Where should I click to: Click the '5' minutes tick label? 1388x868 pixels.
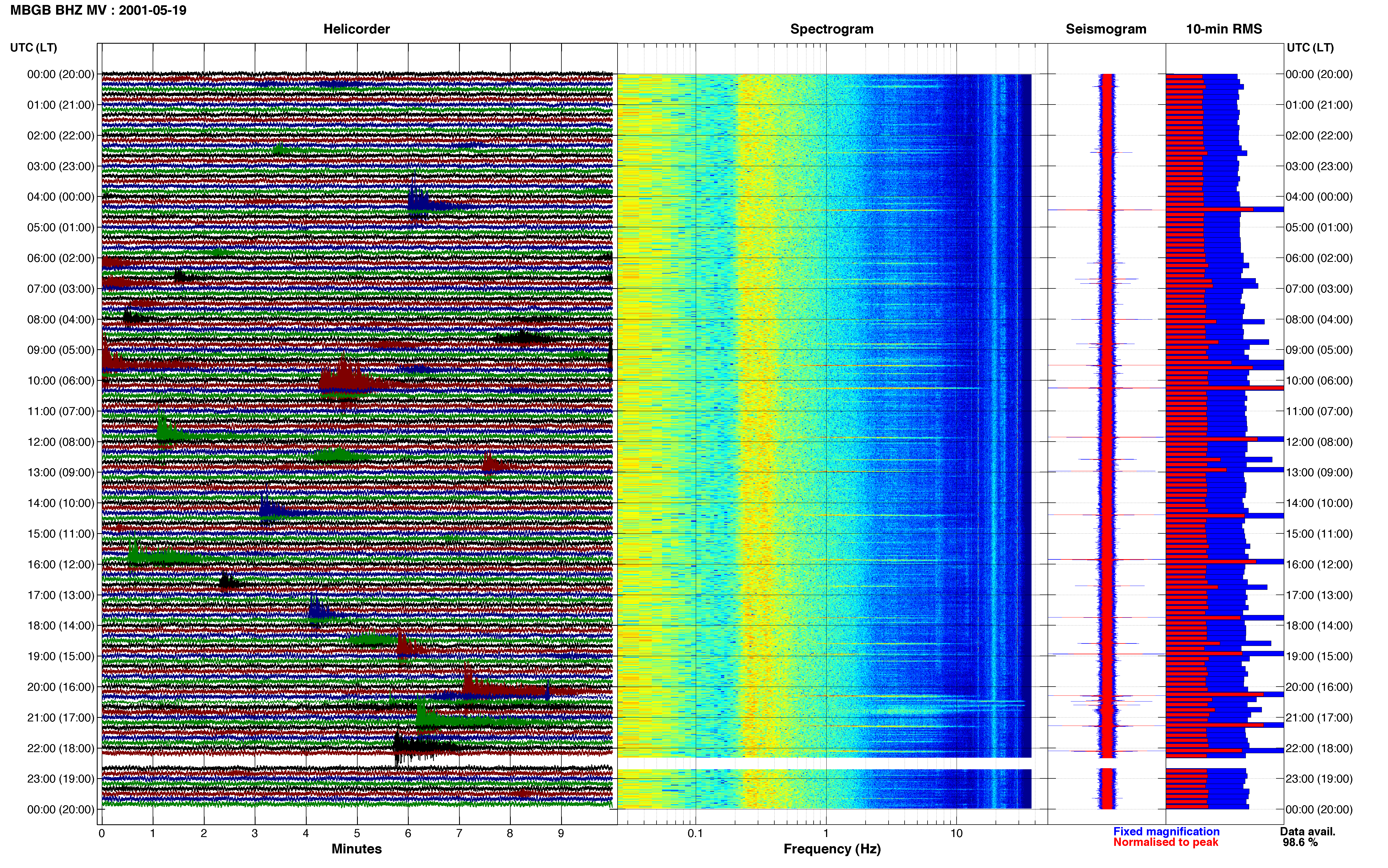(357, 833)
